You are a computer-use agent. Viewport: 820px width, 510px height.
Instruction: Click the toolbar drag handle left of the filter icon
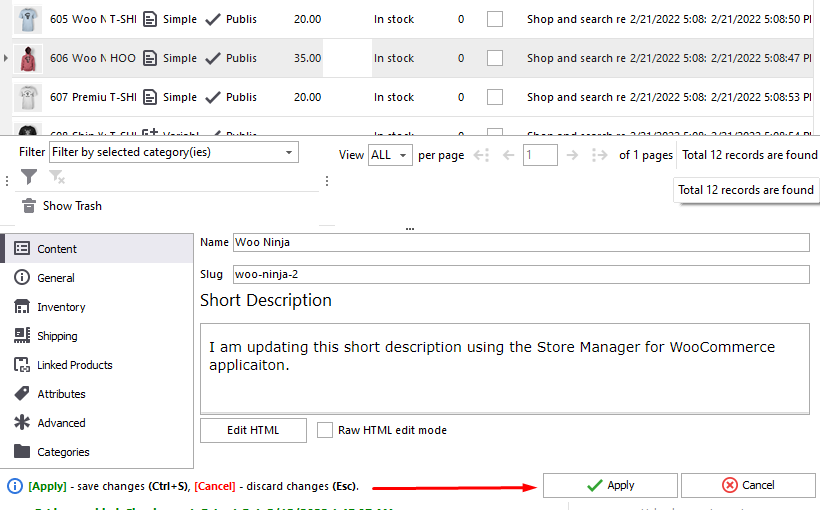7,181
